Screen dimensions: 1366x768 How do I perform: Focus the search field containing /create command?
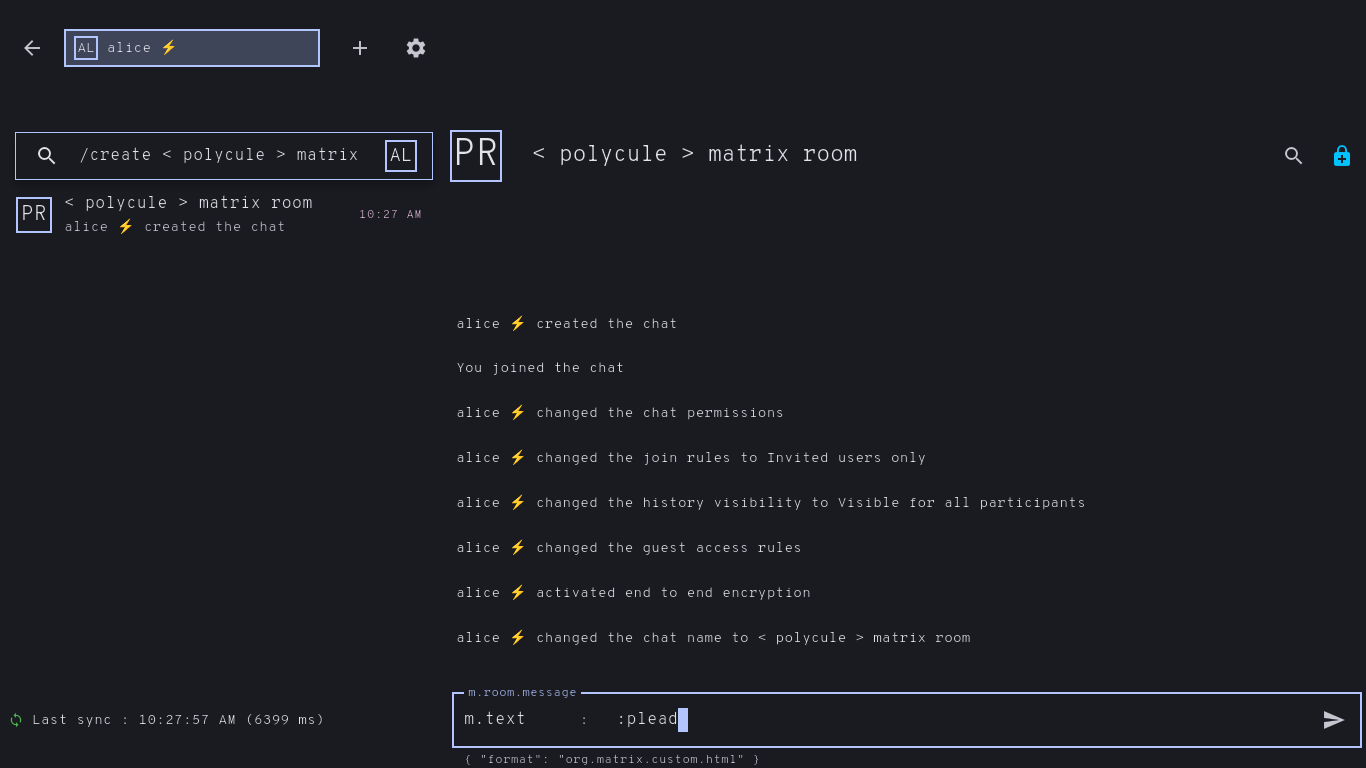coord(219,156)
